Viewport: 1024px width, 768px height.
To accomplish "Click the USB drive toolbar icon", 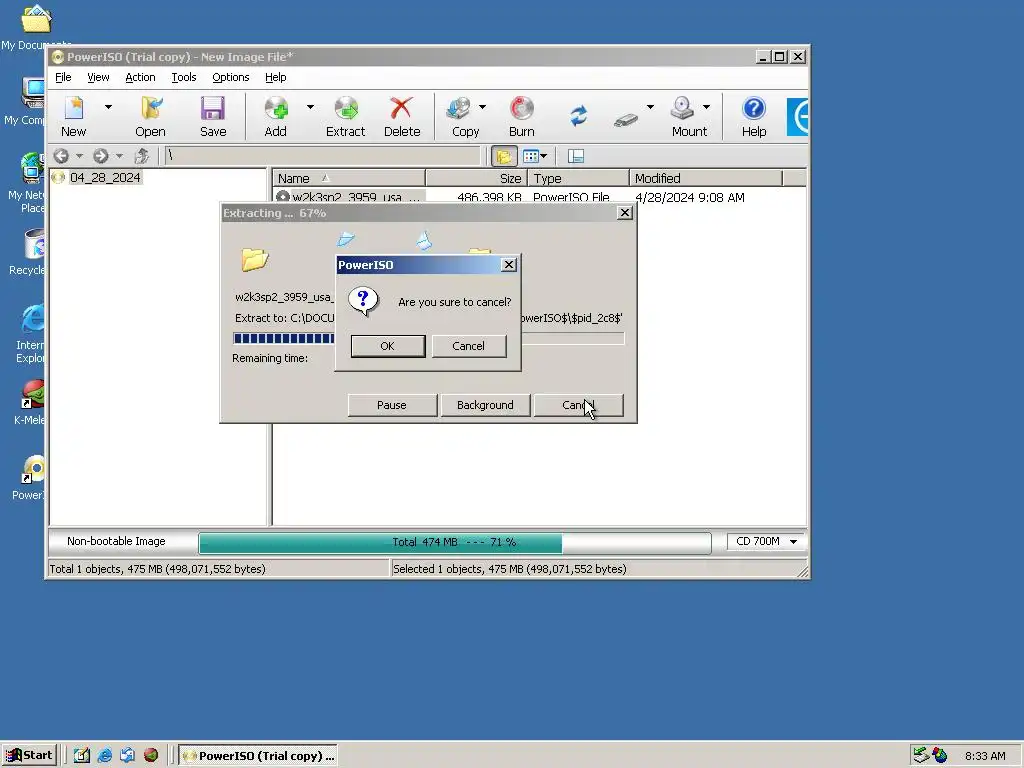I will click(x=626, y=120).
